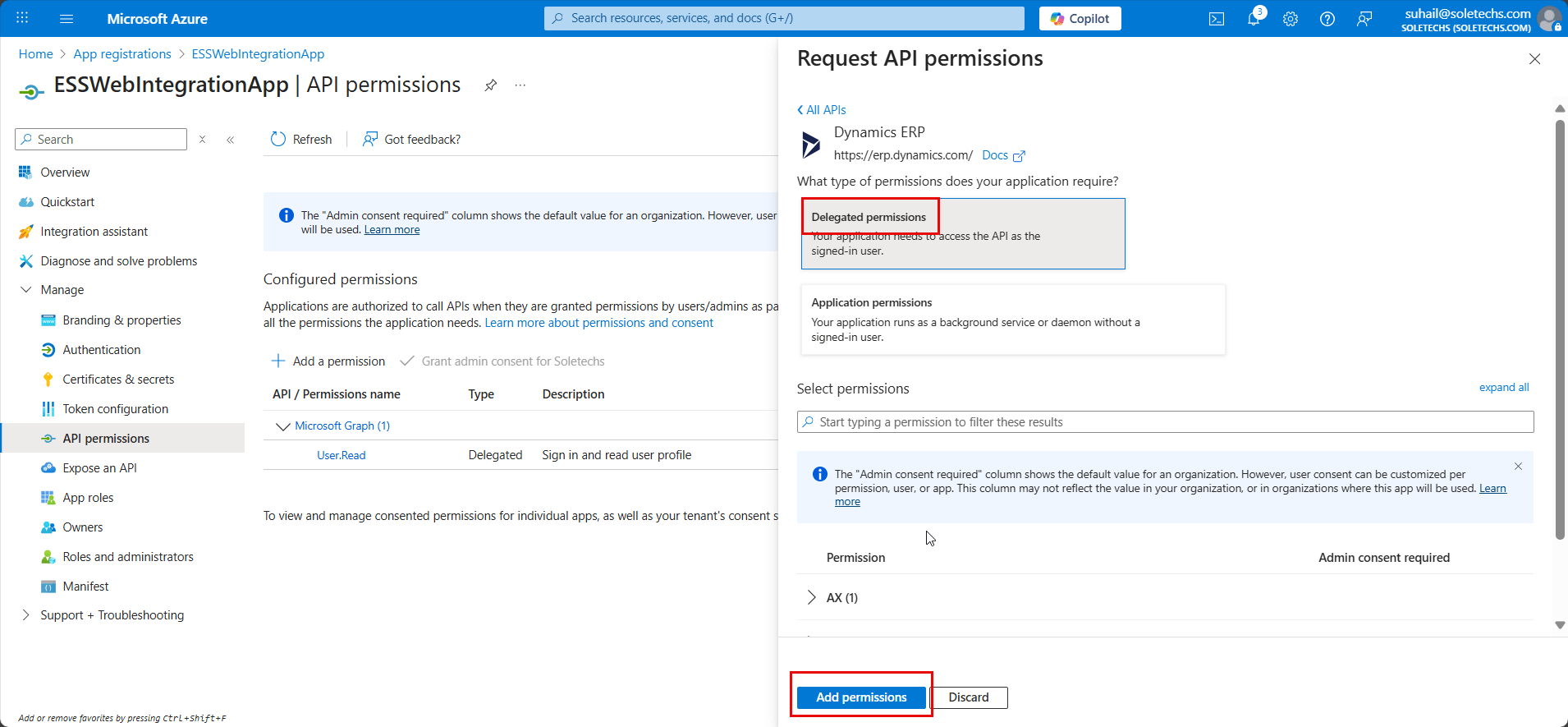Collapse the sidebar with double chevron
This screenshot has height=727, width=1568.
[x=231, y=140]
